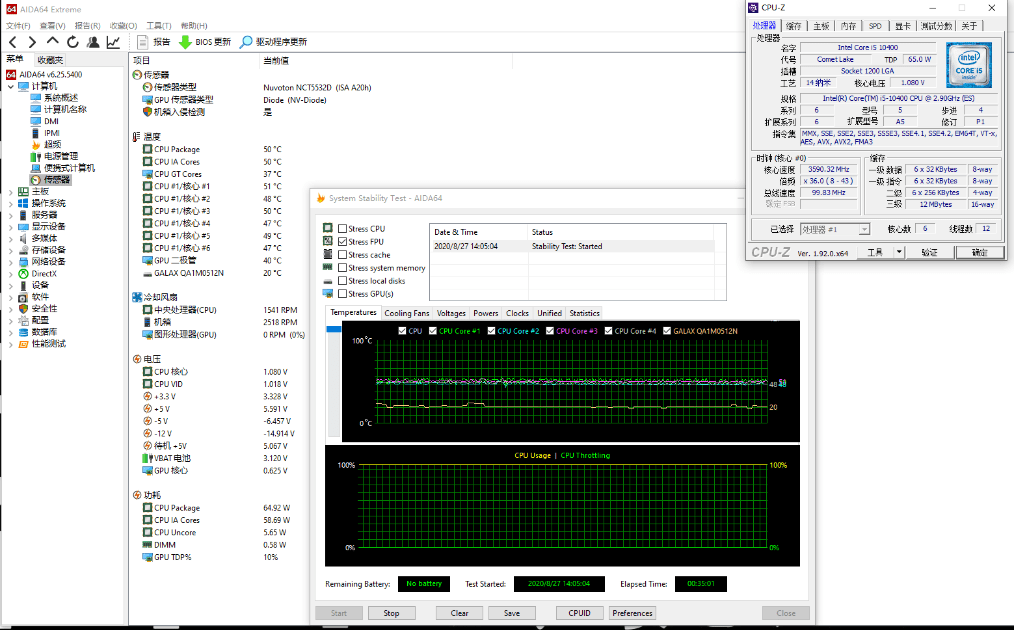The image size is (1014, 630).
Task: Open 电源管理 power management entry
Action: 61,156
